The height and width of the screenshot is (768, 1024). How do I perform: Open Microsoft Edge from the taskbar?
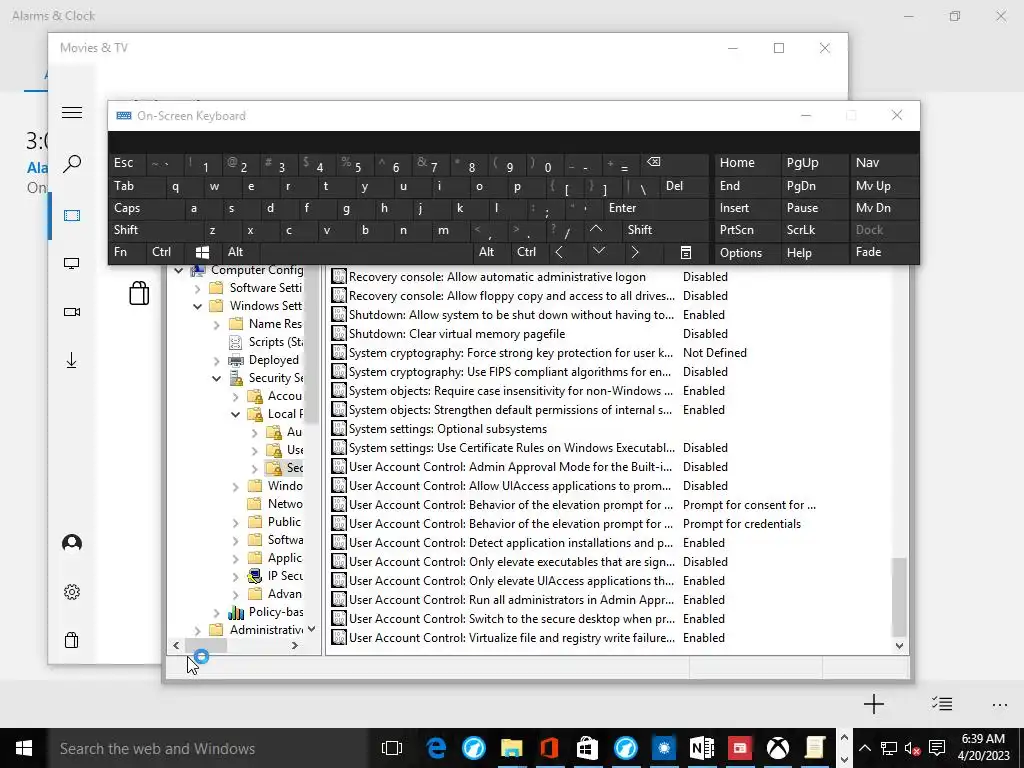pos(436,748)
